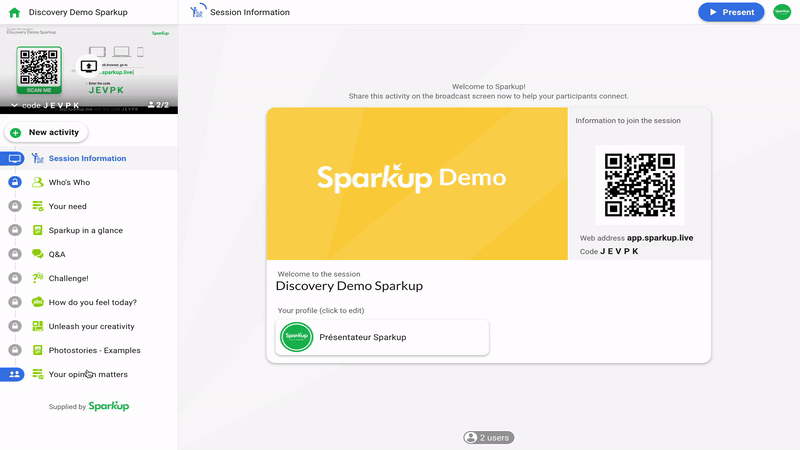Image resolution: width=800 pixels, height=450 pixels.
Task: Collapse the code JEVPK chevron
Action: coord(14,105)
